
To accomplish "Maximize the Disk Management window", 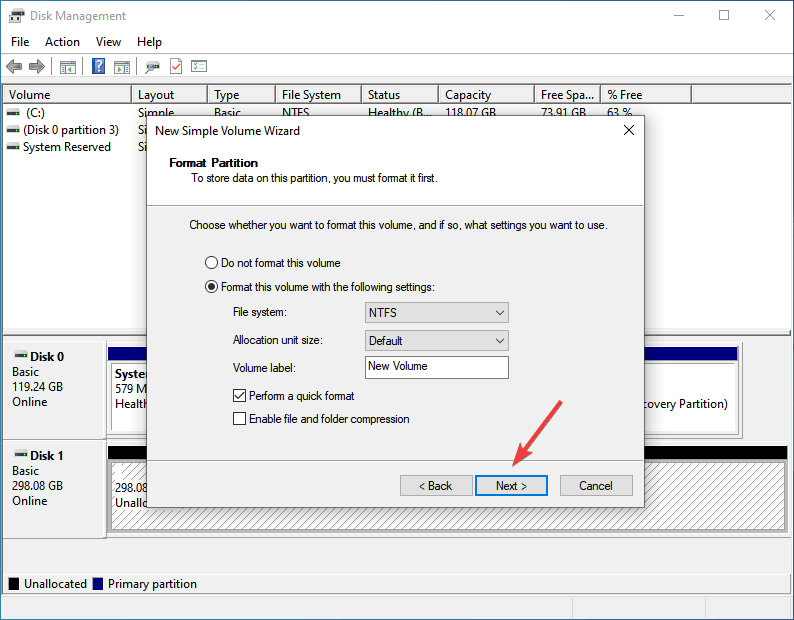I will point(724,16).
